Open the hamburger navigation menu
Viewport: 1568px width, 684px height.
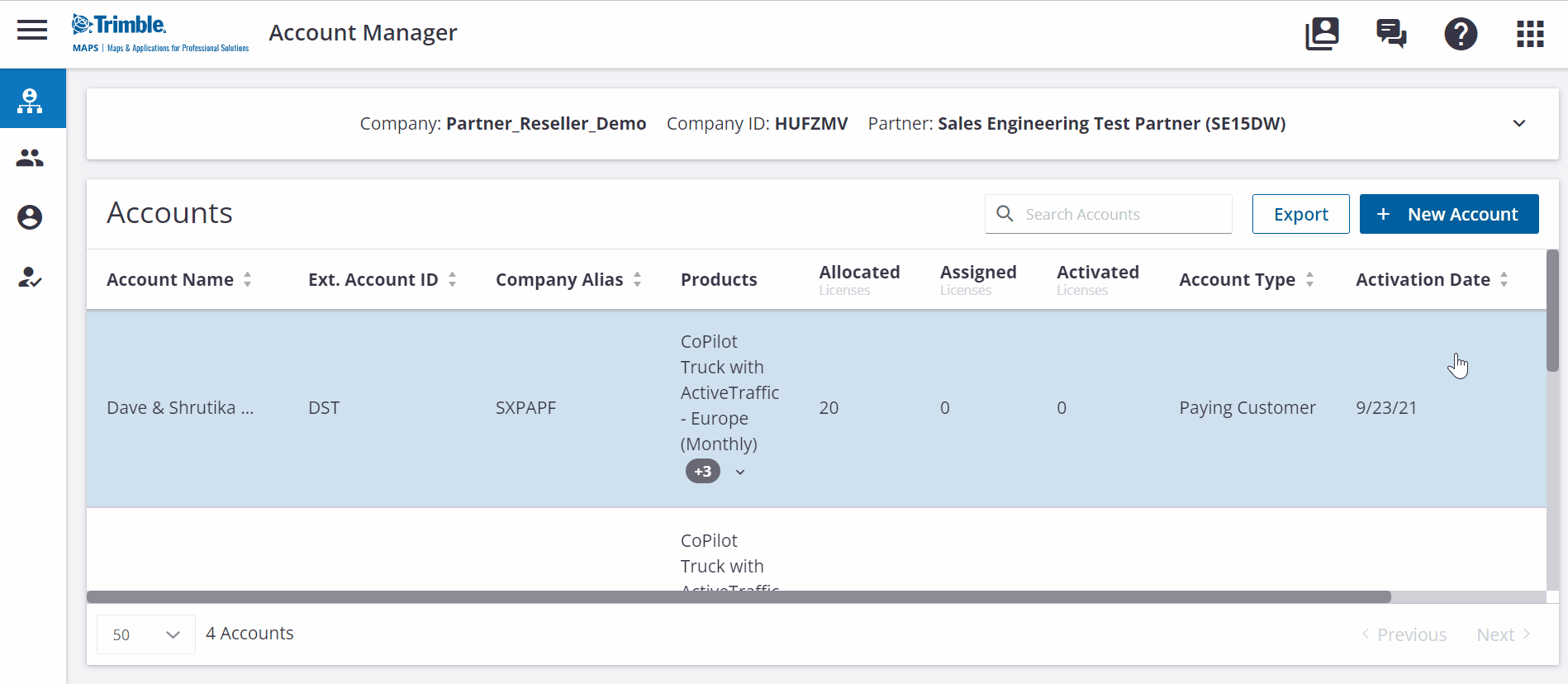point(32,31)
